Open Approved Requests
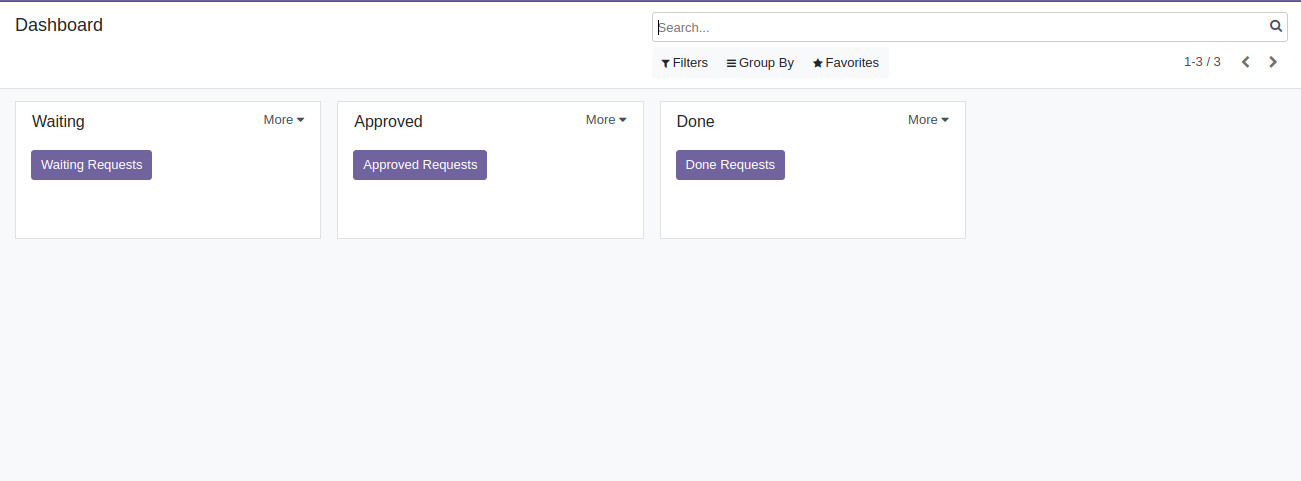 pyautogui.click(x=420, y=165)
